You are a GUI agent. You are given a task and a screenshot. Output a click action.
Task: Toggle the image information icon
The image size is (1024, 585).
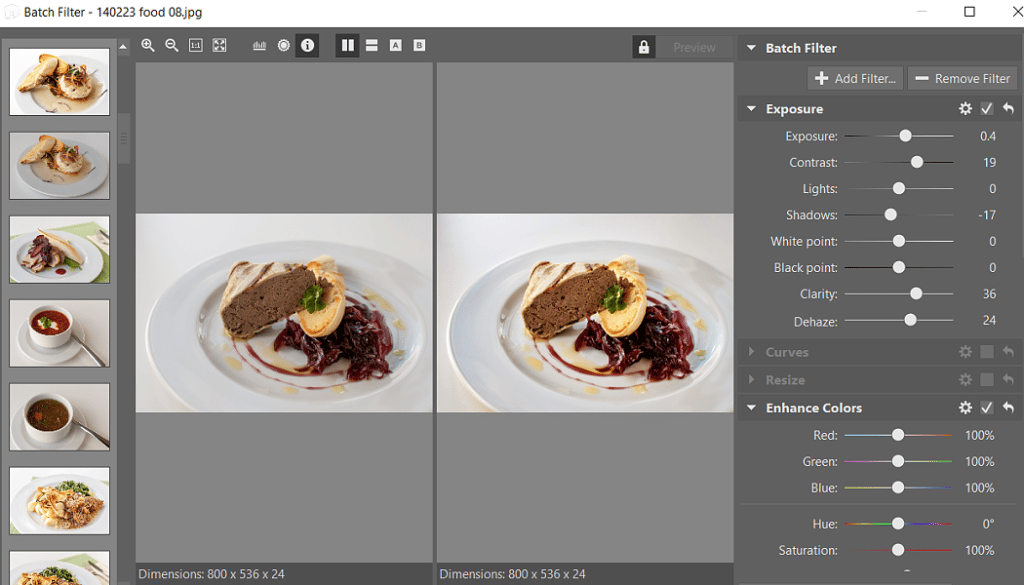pyautogui.click(x=307, y=46)
